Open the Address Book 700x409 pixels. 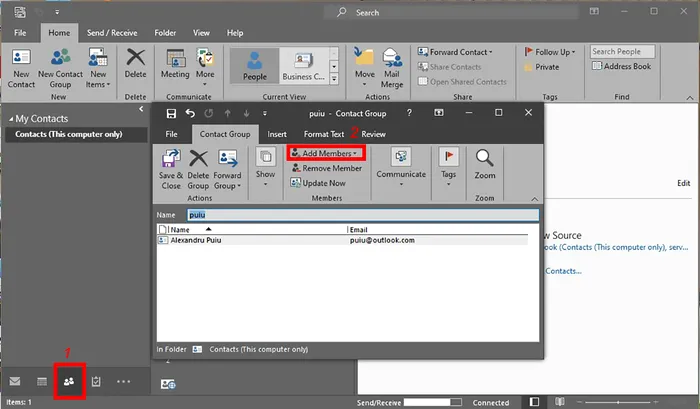[621, 66]
